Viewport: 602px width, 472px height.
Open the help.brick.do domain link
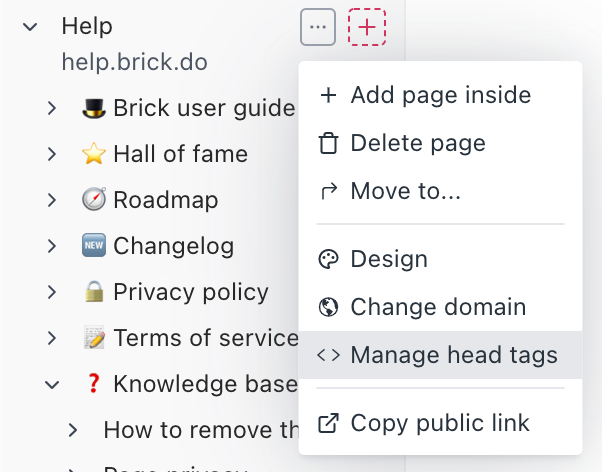(x=134, y=62)
